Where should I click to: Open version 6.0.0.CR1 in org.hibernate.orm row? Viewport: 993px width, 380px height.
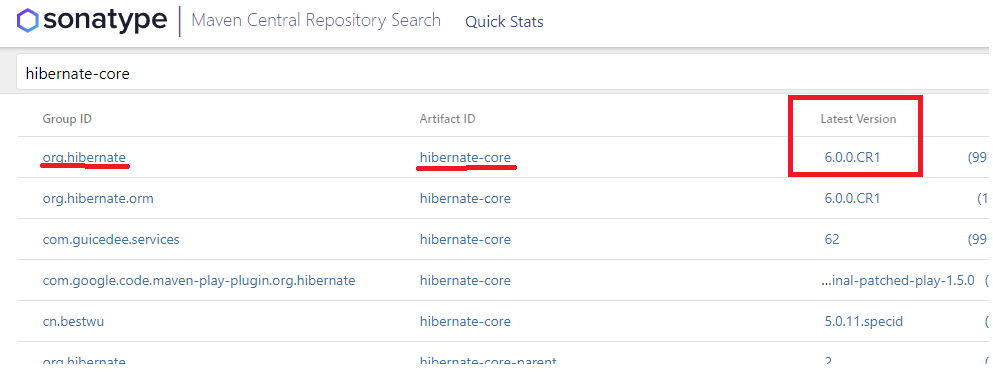pos(852,198)
